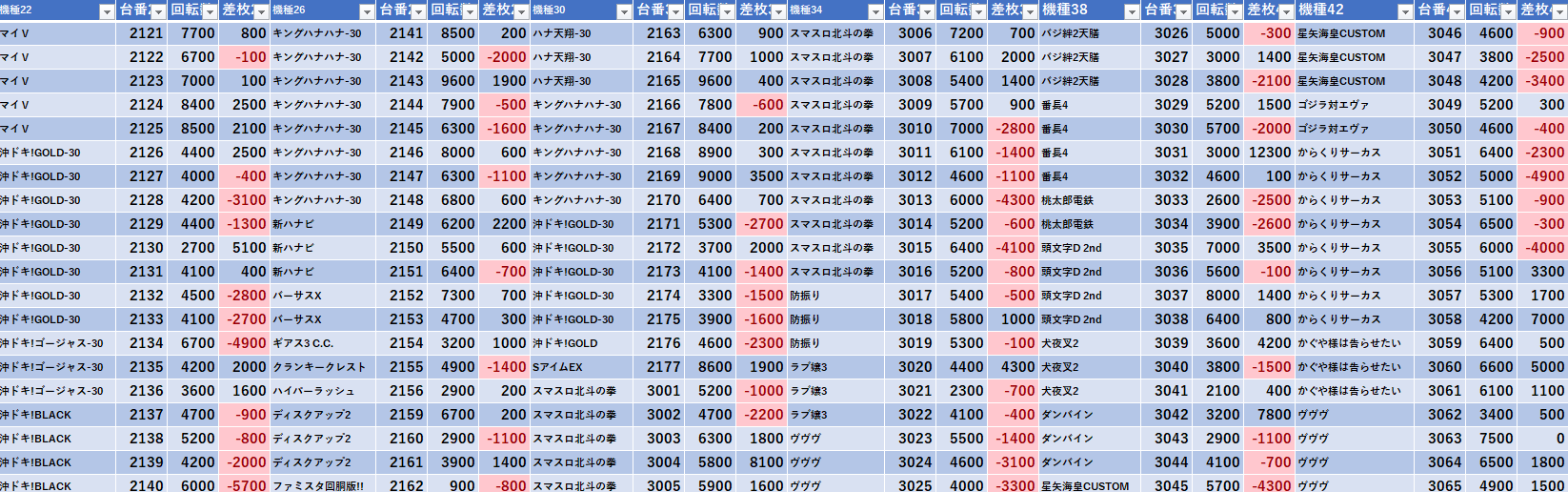Open 差枚 filter dropdown in 機種34 group
Viewport: 1568px width, 492px height.
tap(1030, 11)
